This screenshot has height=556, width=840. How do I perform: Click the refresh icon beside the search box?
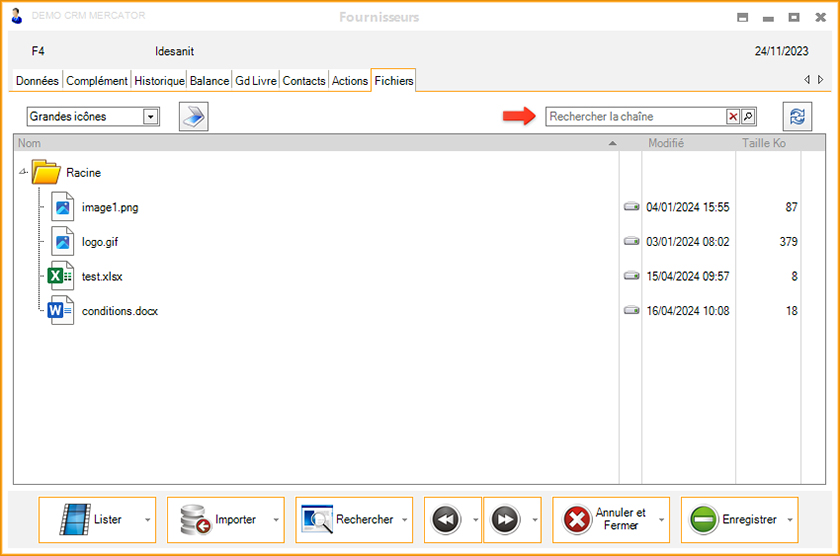point(797,117)
